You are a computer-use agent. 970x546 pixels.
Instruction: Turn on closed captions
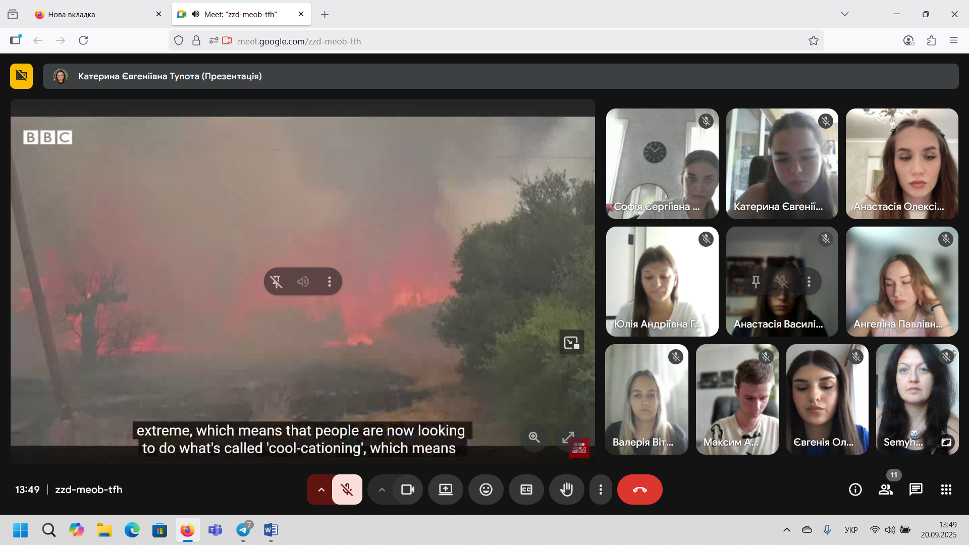525,490
